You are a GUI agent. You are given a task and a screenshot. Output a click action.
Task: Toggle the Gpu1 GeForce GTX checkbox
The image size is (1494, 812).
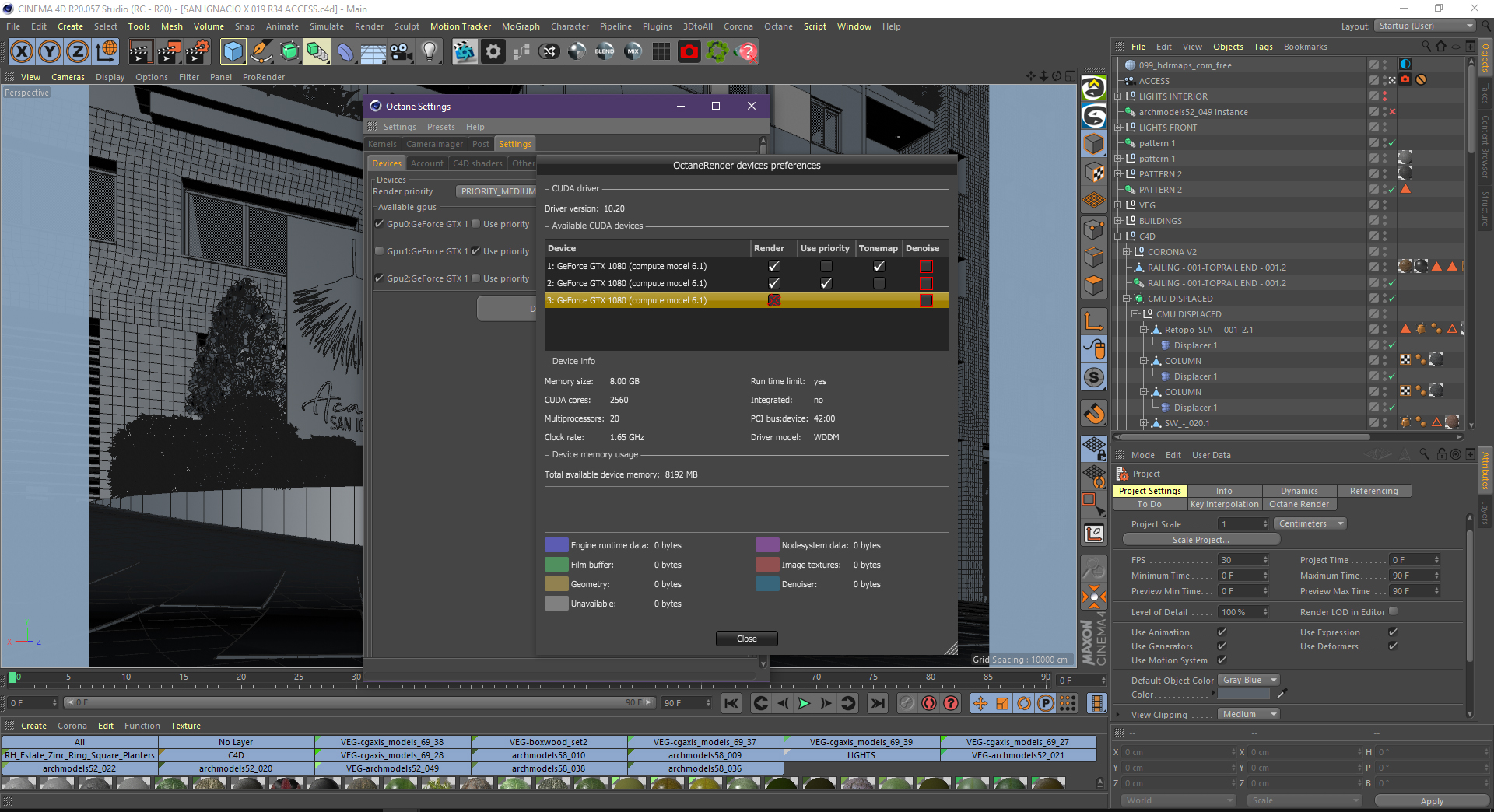pyautogui.click(x=380, y=251)
